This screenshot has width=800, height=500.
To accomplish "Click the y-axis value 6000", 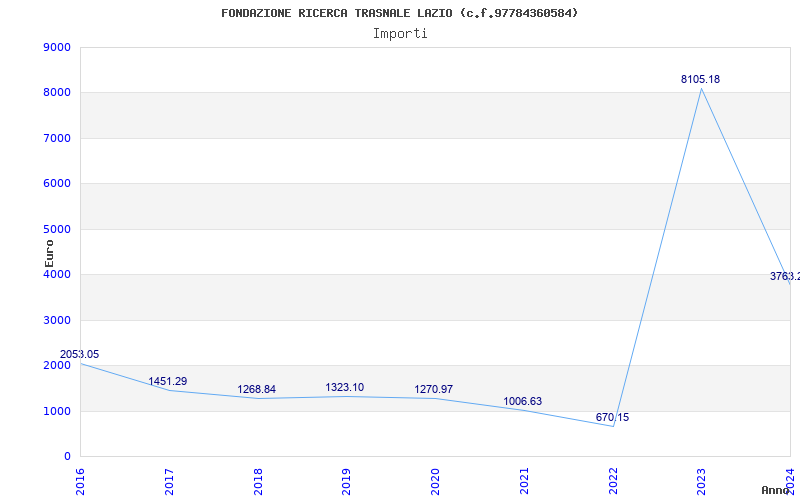I will pyautogui.click(x=57, y=184).
